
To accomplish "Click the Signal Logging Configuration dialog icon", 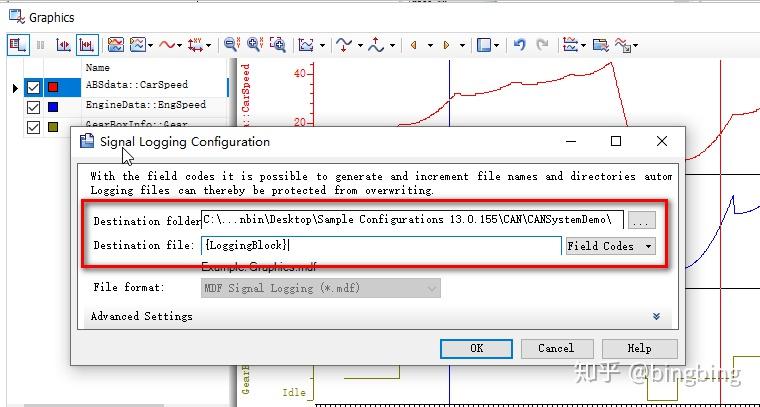I will [87, 141].
